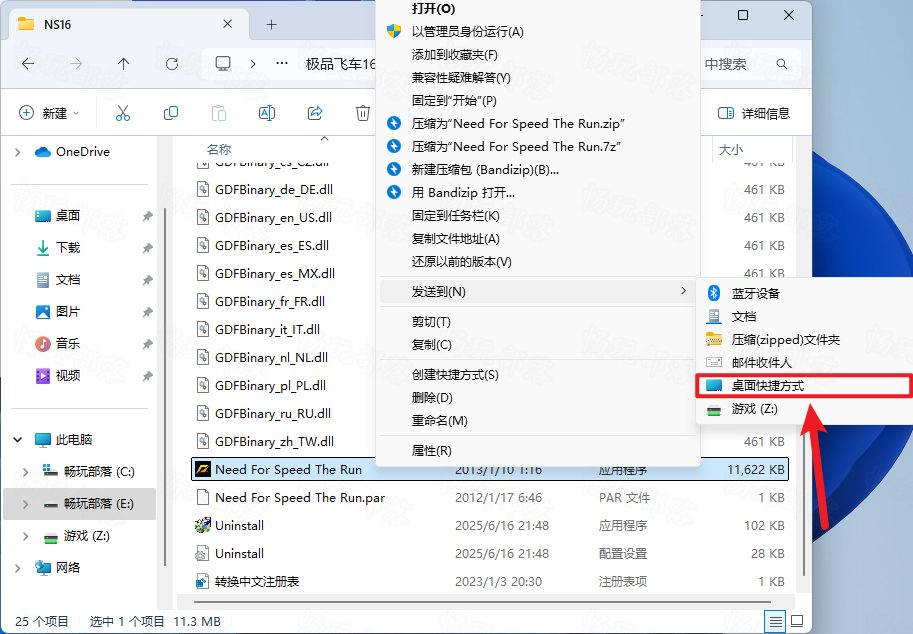Select file GDFBinary_ru_RU.dll

pyautogui.click(x=273, y=413)
